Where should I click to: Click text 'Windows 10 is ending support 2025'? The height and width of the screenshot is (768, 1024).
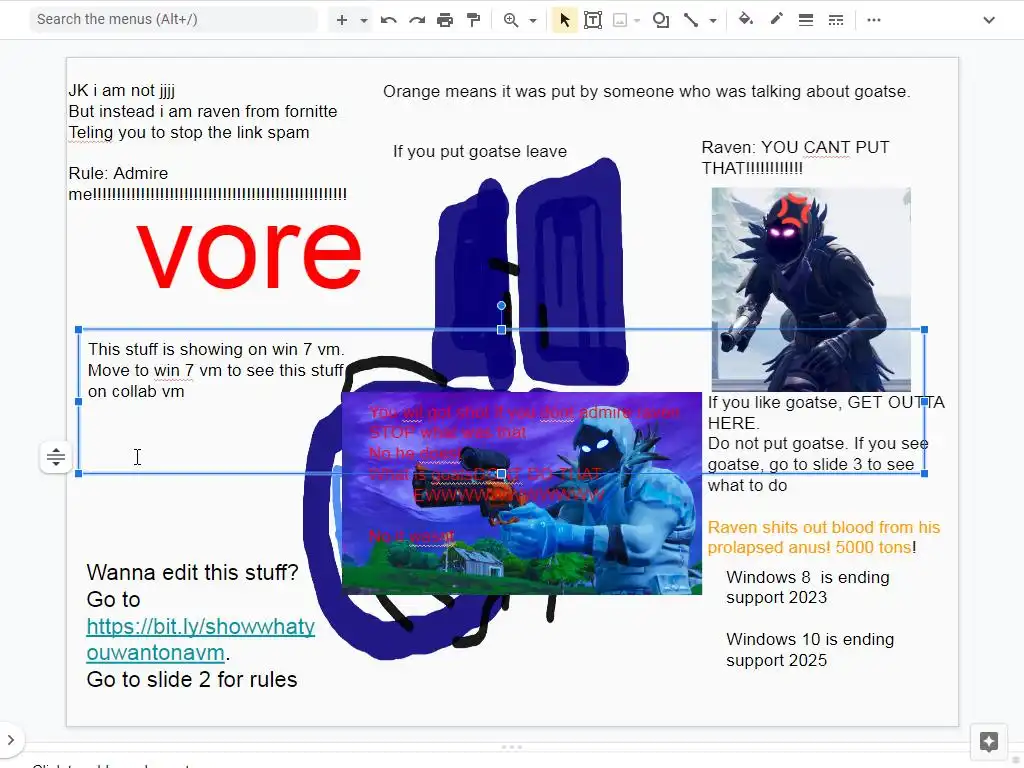pos(810,649)
